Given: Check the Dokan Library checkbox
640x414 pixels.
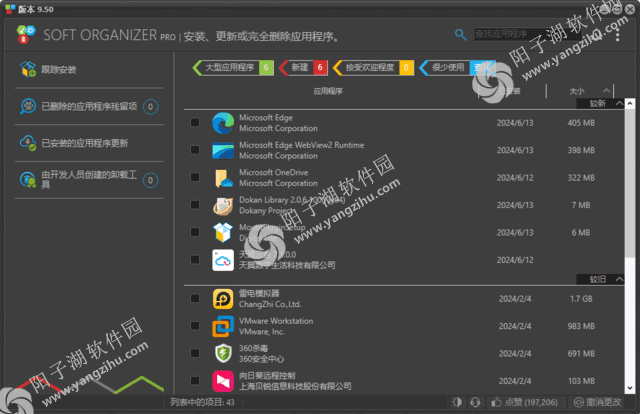Looking at the screenshot, I should (195, 205).
